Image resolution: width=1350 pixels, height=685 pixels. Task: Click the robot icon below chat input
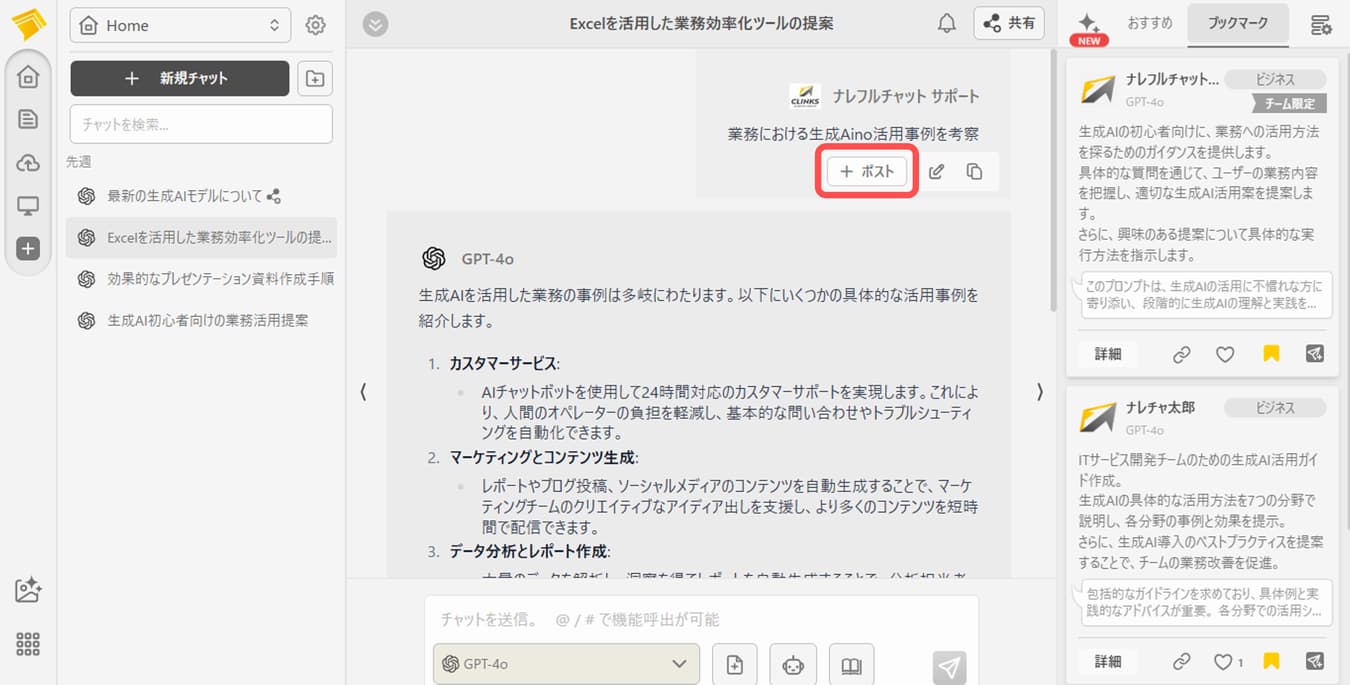793,665
